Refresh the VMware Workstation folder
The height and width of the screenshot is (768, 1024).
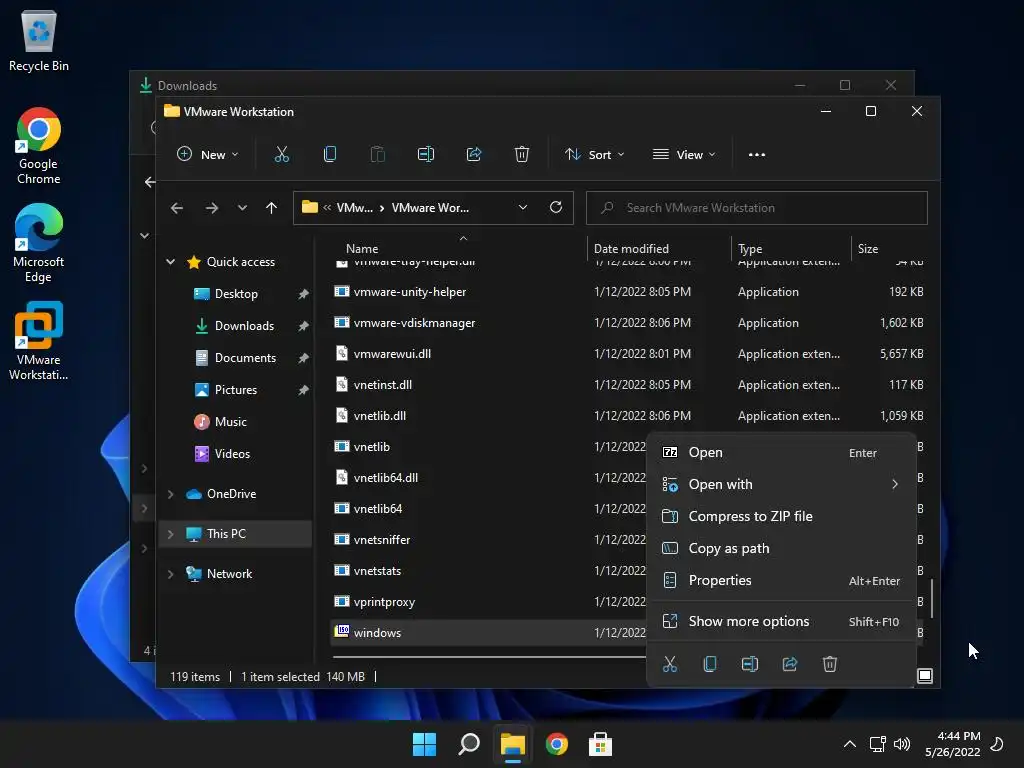[556, 207]
